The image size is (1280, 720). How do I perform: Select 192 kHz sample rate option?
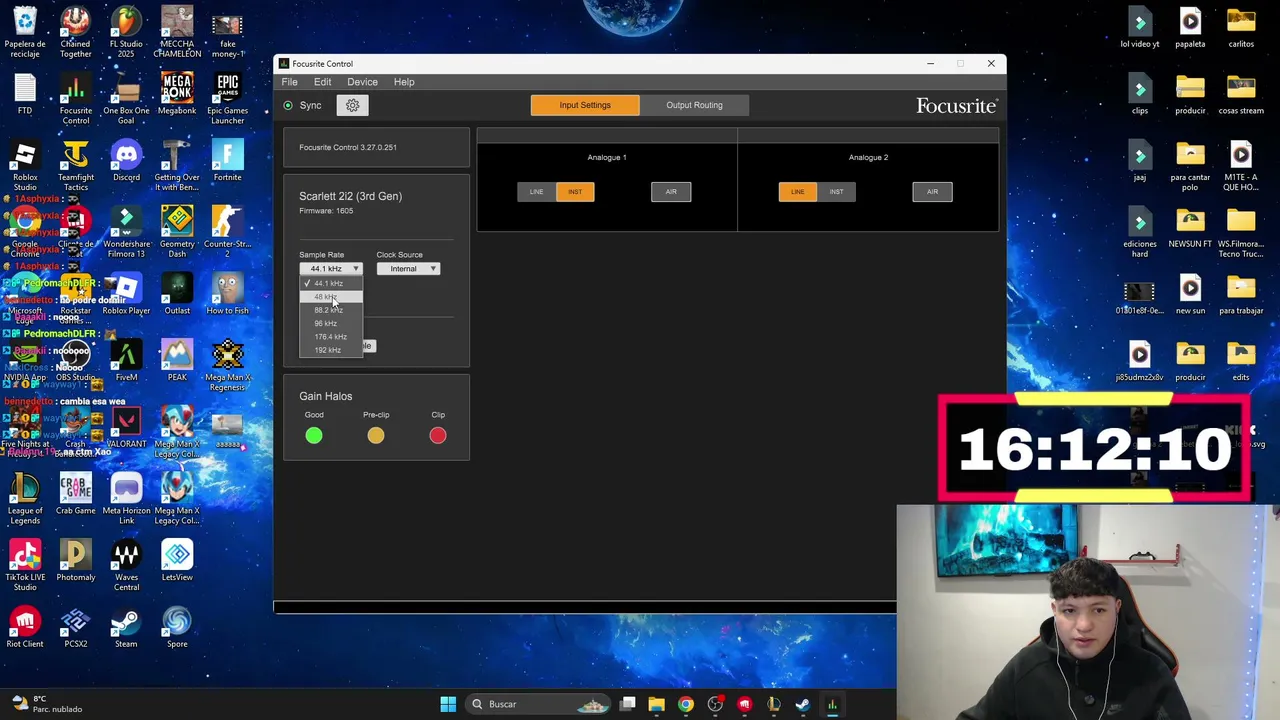331,350
